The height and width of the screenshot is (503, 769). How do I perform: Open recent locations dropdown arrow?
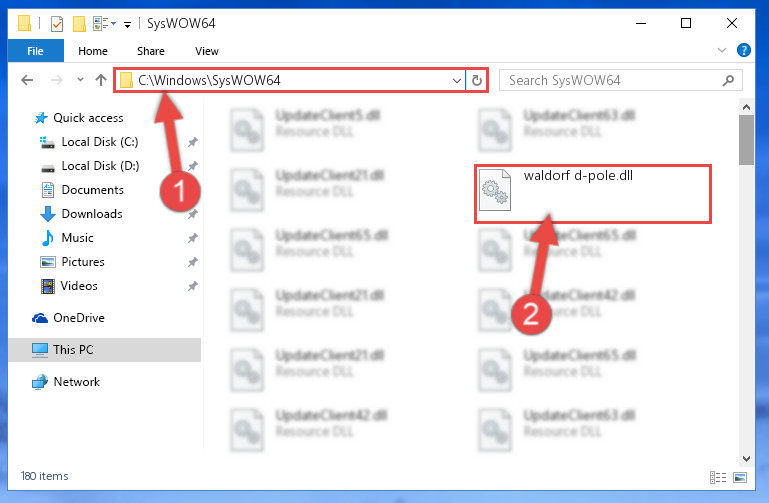coord(80,79)
